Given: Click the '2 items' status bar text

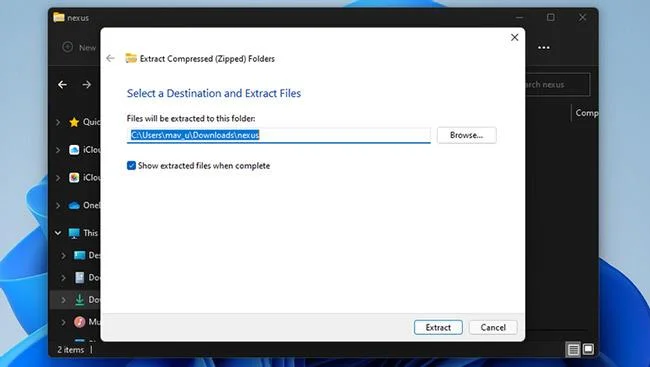Looking at the screenshot, I should (70, 350).
